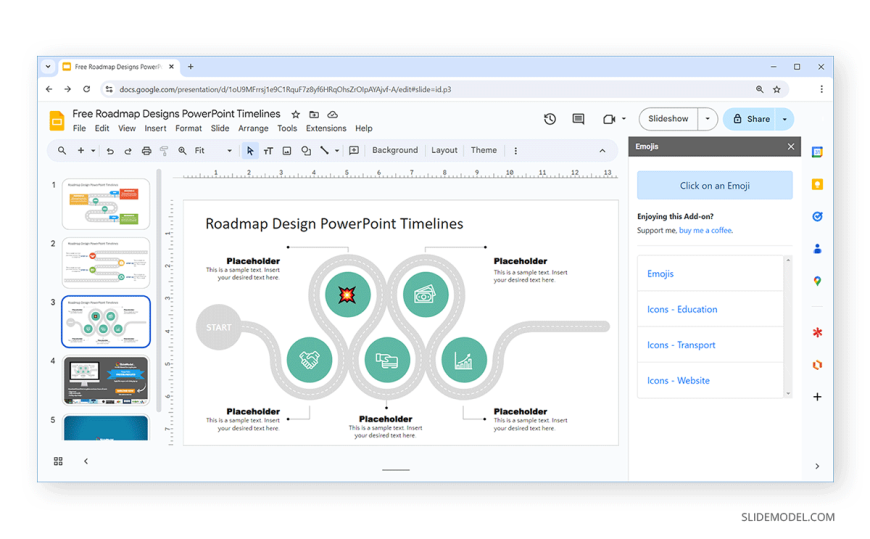The image size is (870, 539).
Task: Click the video call camera icon
Action: [609, 119]
